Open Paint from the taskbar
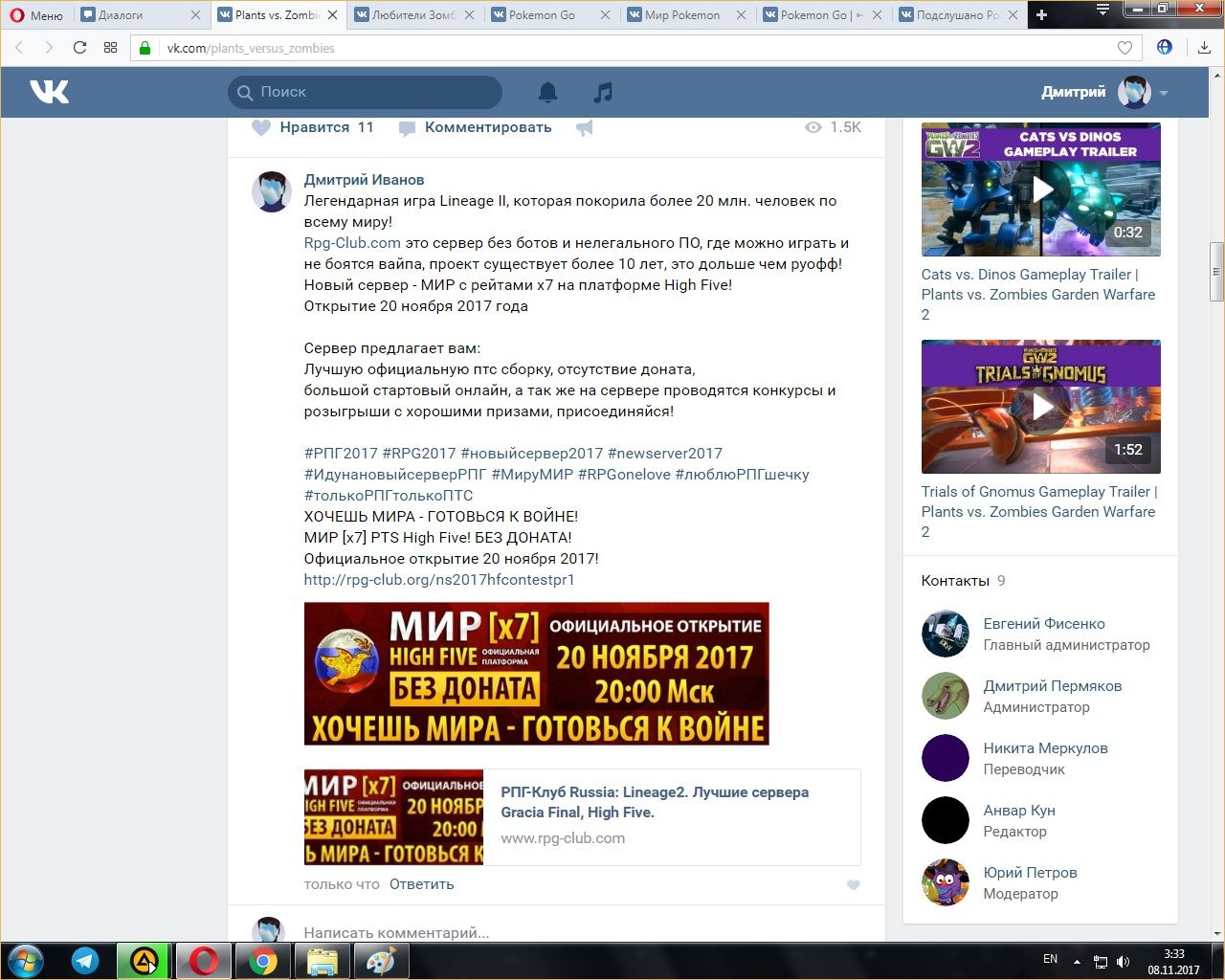The height and width of the screenshot is (980, 1225). tap(382, 961)
